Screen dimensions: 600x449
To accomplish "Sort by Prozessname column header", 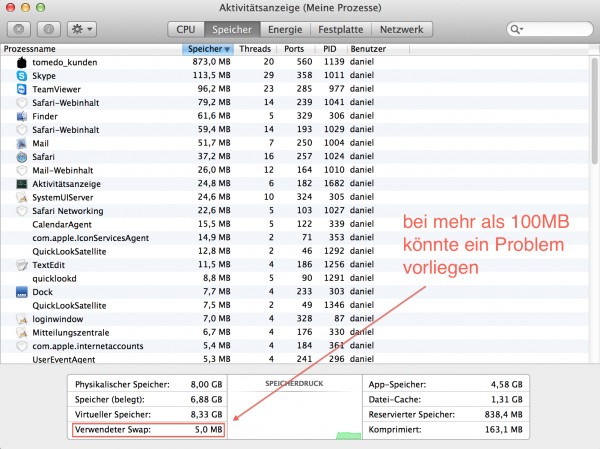I will tap(91, 49).
